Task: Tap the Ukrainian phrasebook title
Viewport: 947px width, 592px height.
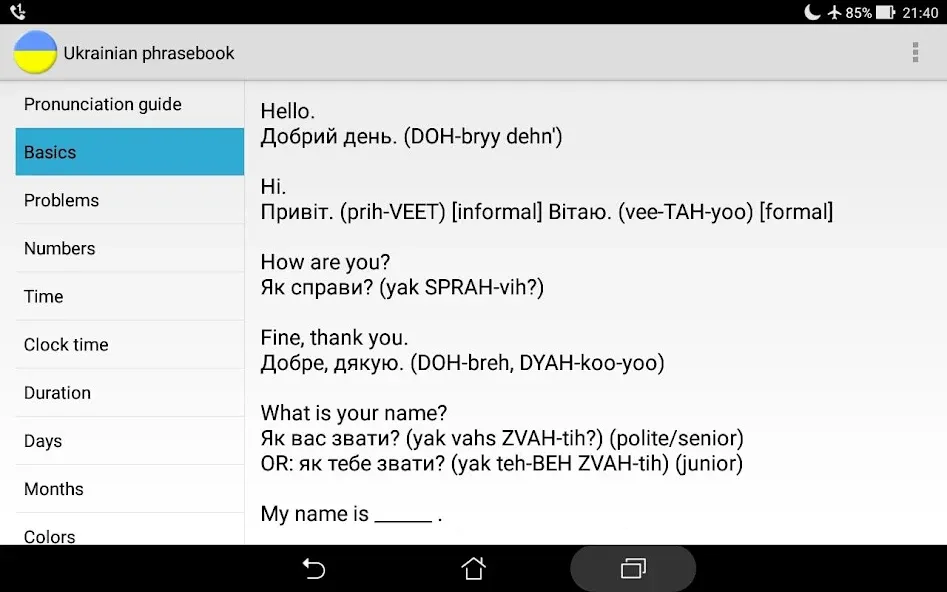Action: pyautogui.click(x=149, y=53)
